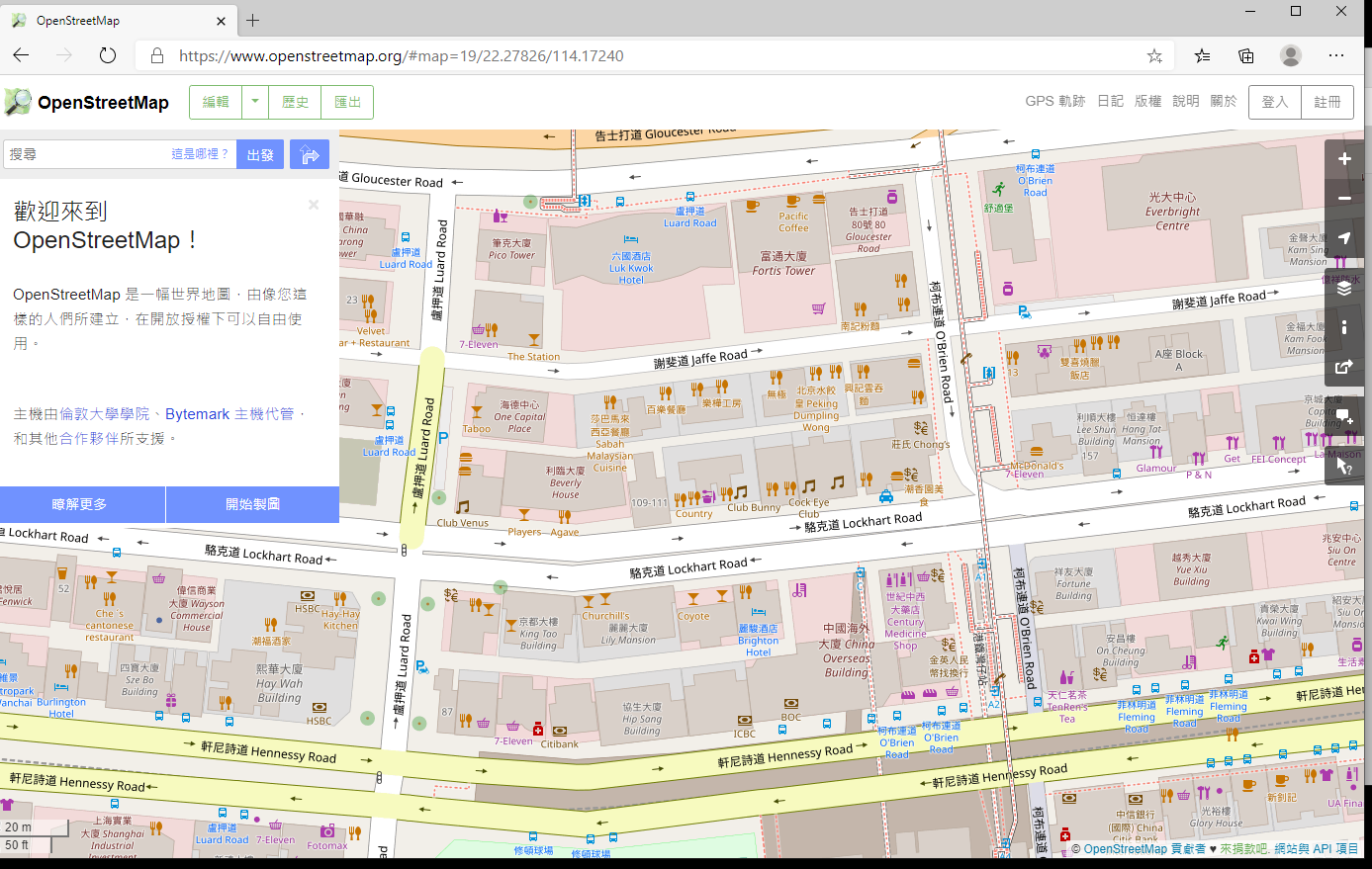Open the browser settings and more menu

point(1336,55)
